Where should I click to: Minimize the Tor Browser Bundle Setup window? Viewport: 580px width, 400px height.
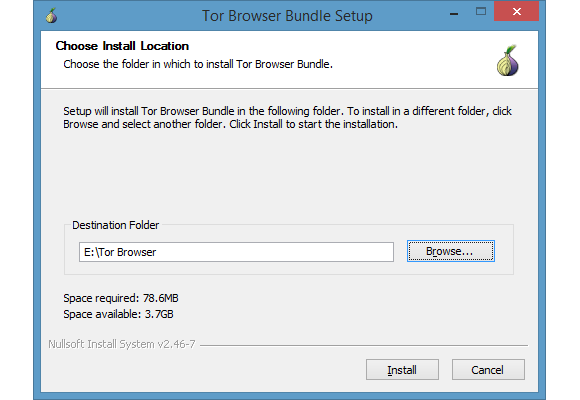tap(454, 13)
